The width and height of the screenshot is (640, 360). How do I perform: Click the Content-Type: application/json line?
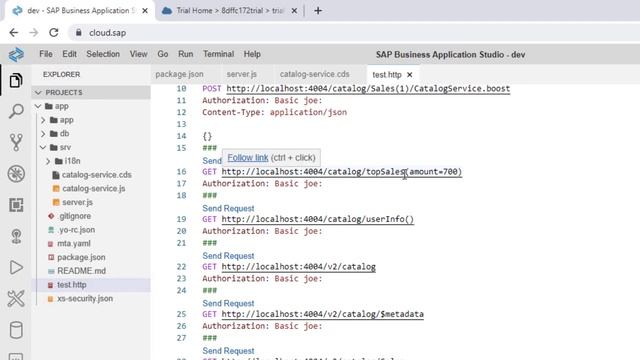click(274, 112)
